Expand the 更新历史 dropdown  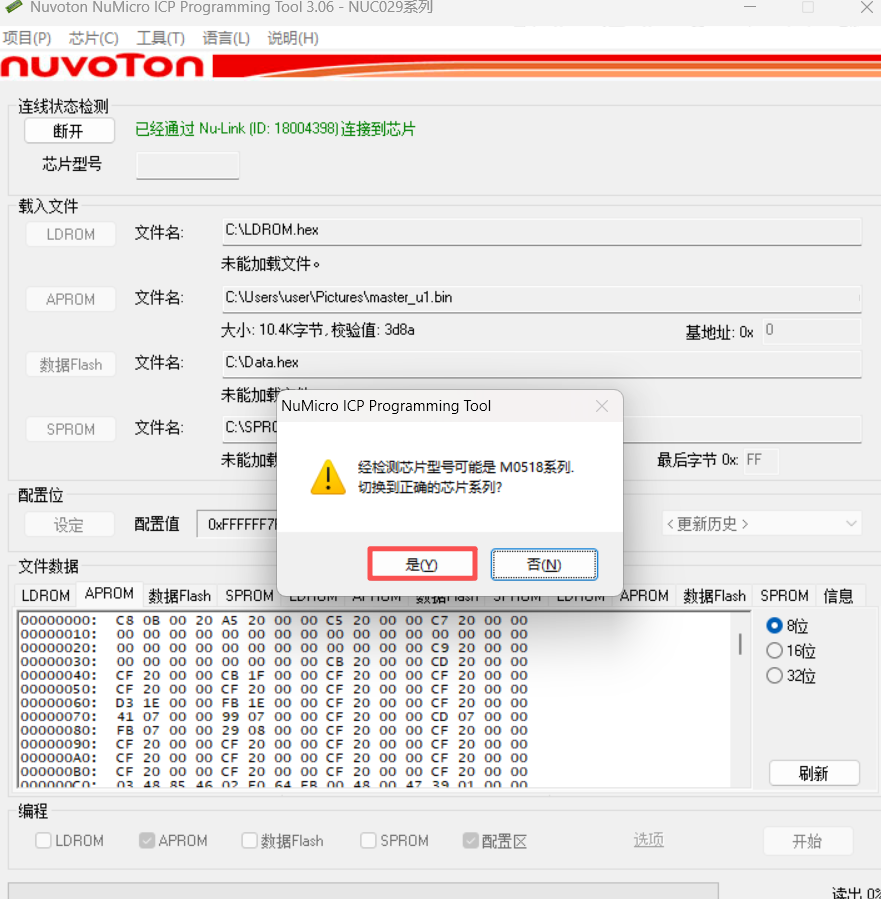pyautogui.click(x=761, y=524)
